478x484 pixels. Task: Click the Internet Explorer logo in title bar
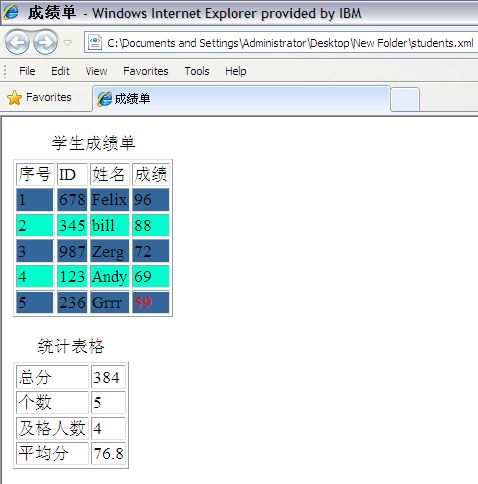point(11,12)
